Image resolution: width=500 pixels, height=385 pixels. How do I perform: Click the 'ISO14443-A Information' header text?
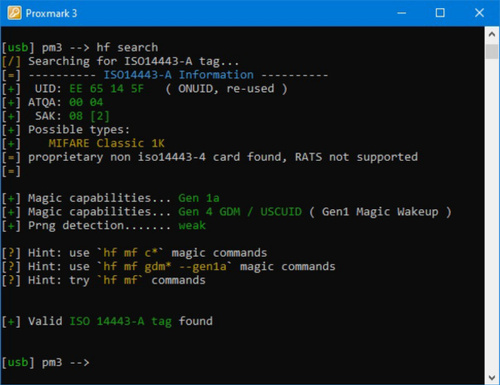179,75
